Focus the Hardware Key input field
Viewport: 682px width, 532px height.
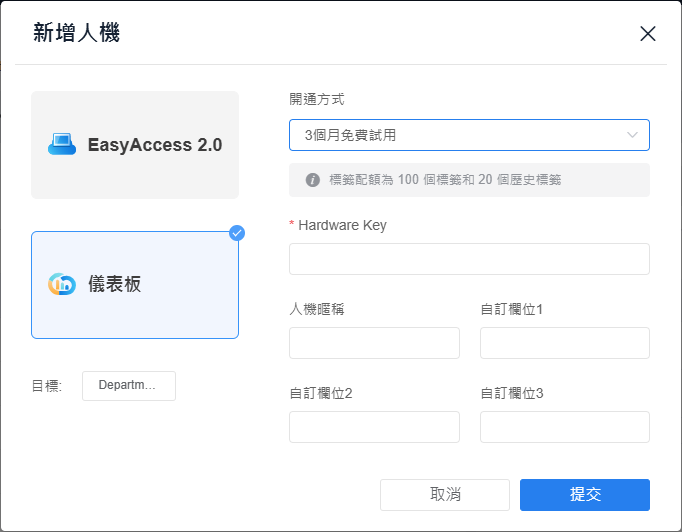pos(469,259)
